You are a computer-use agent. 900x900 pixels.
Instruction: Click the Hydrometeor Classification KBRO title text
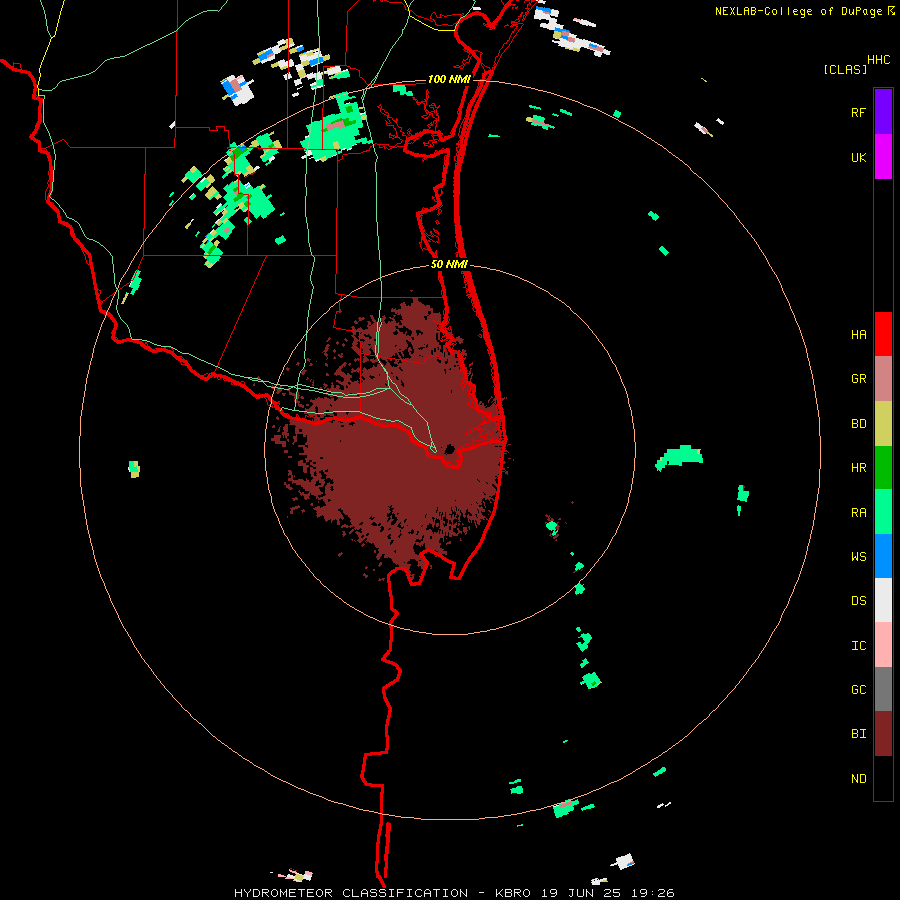pos(454,893)
